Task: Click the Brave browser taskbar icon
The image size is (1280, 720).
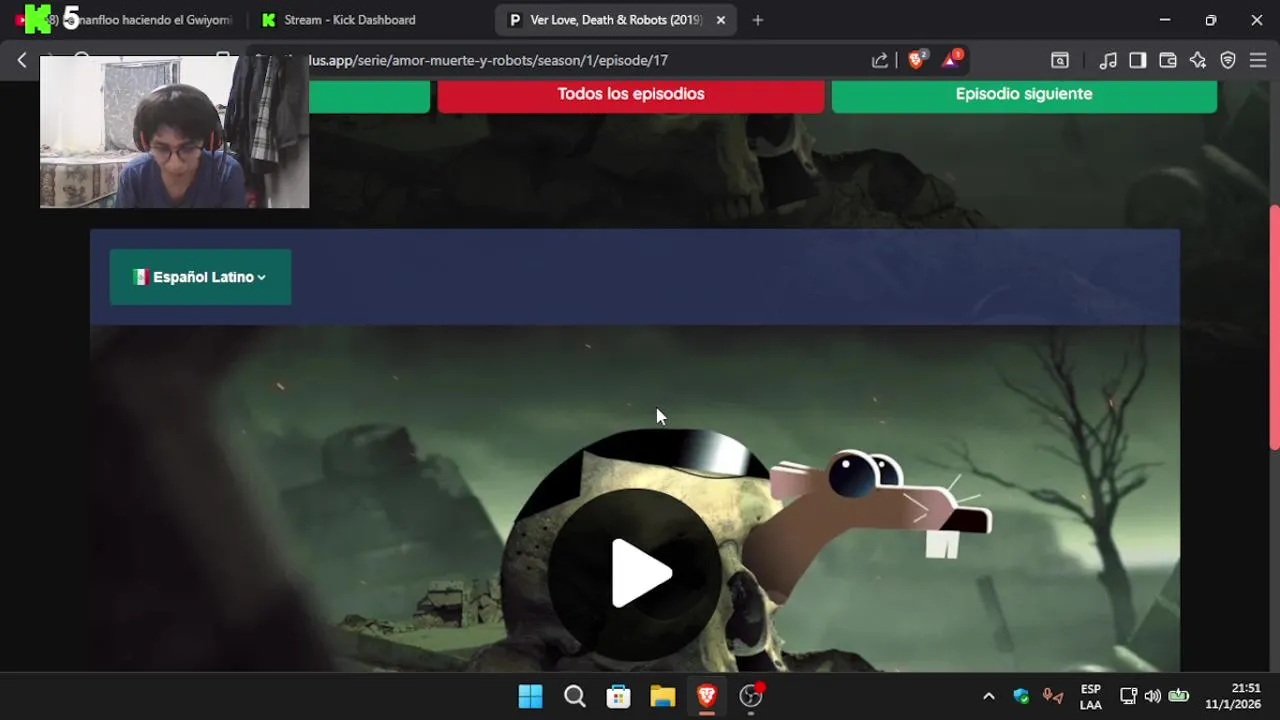Action: tap(706, 696)
